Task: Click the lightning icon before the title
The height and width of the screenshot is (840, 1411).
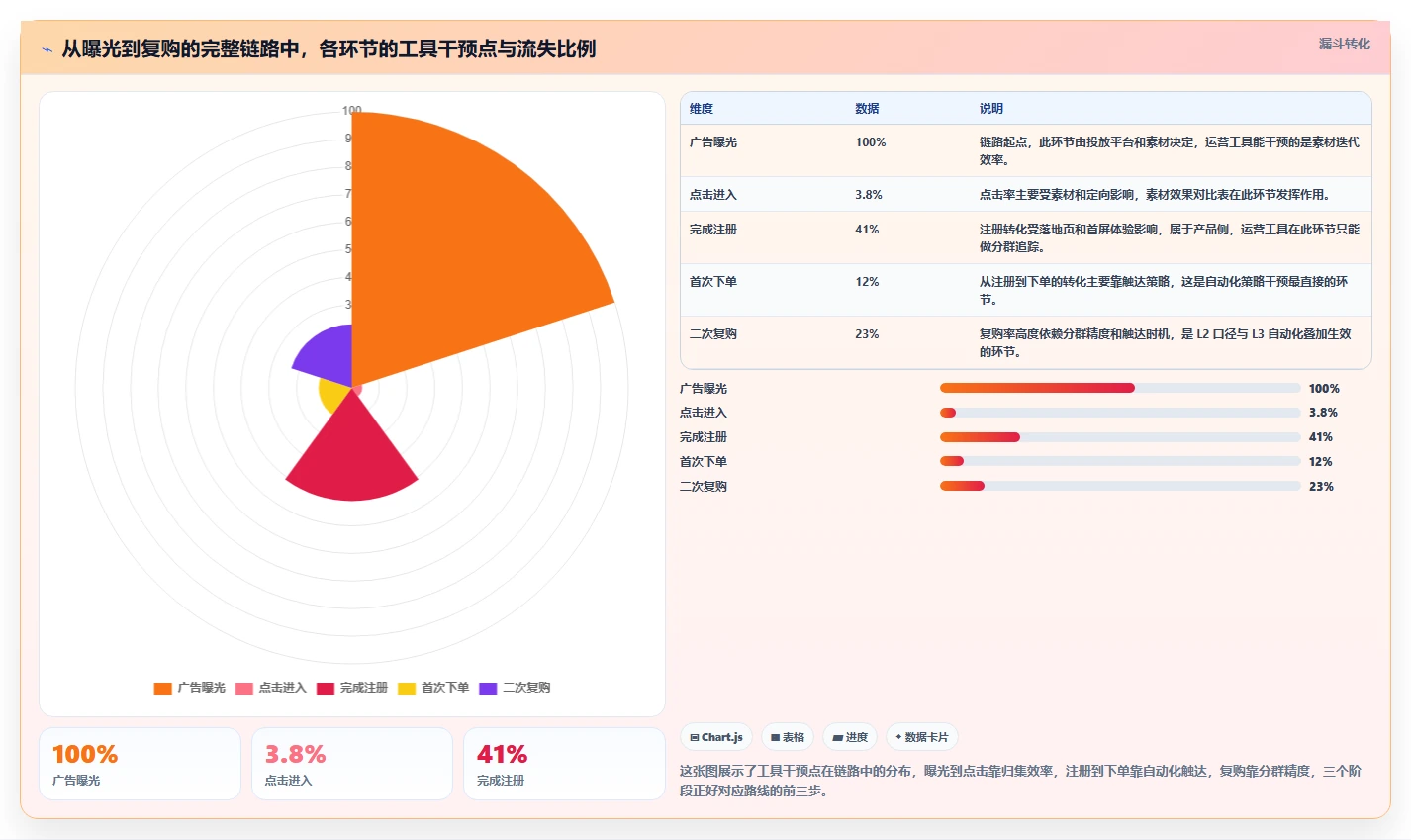Action: click(47, 49)
